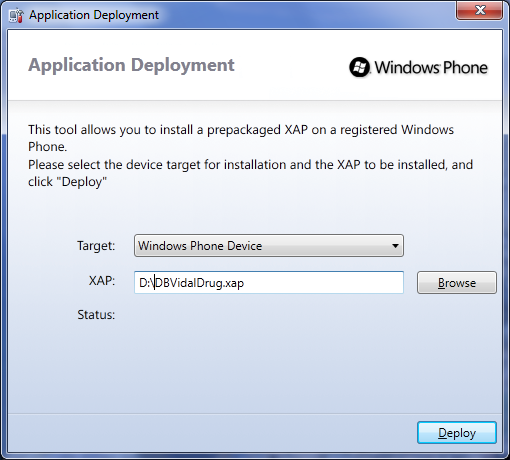Expand the Target device dropdown
The image size is (510, 460).
(269, 246)
